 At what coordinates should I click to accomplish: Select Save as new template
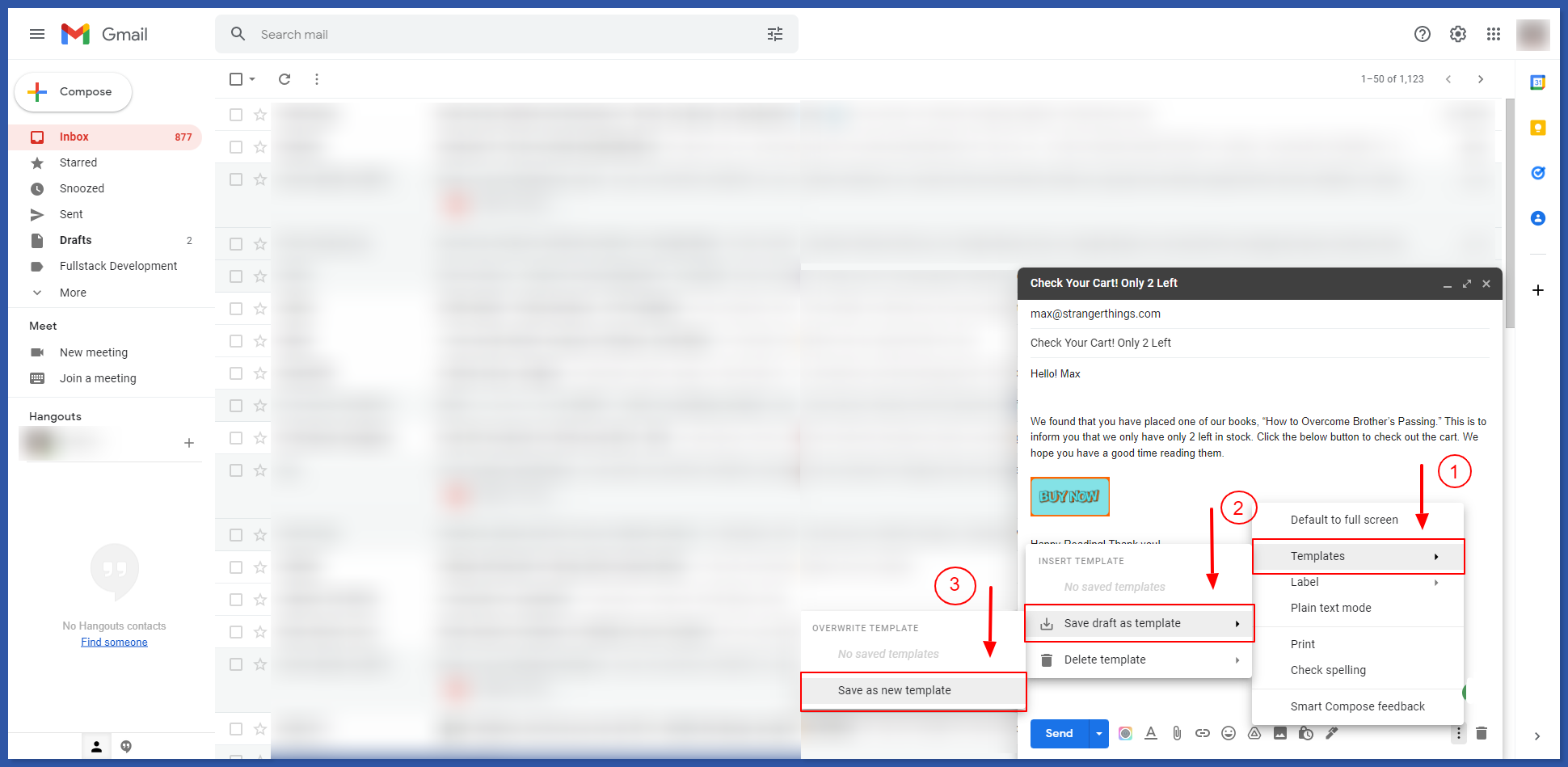pyautogui.click(x=894, y=690)
